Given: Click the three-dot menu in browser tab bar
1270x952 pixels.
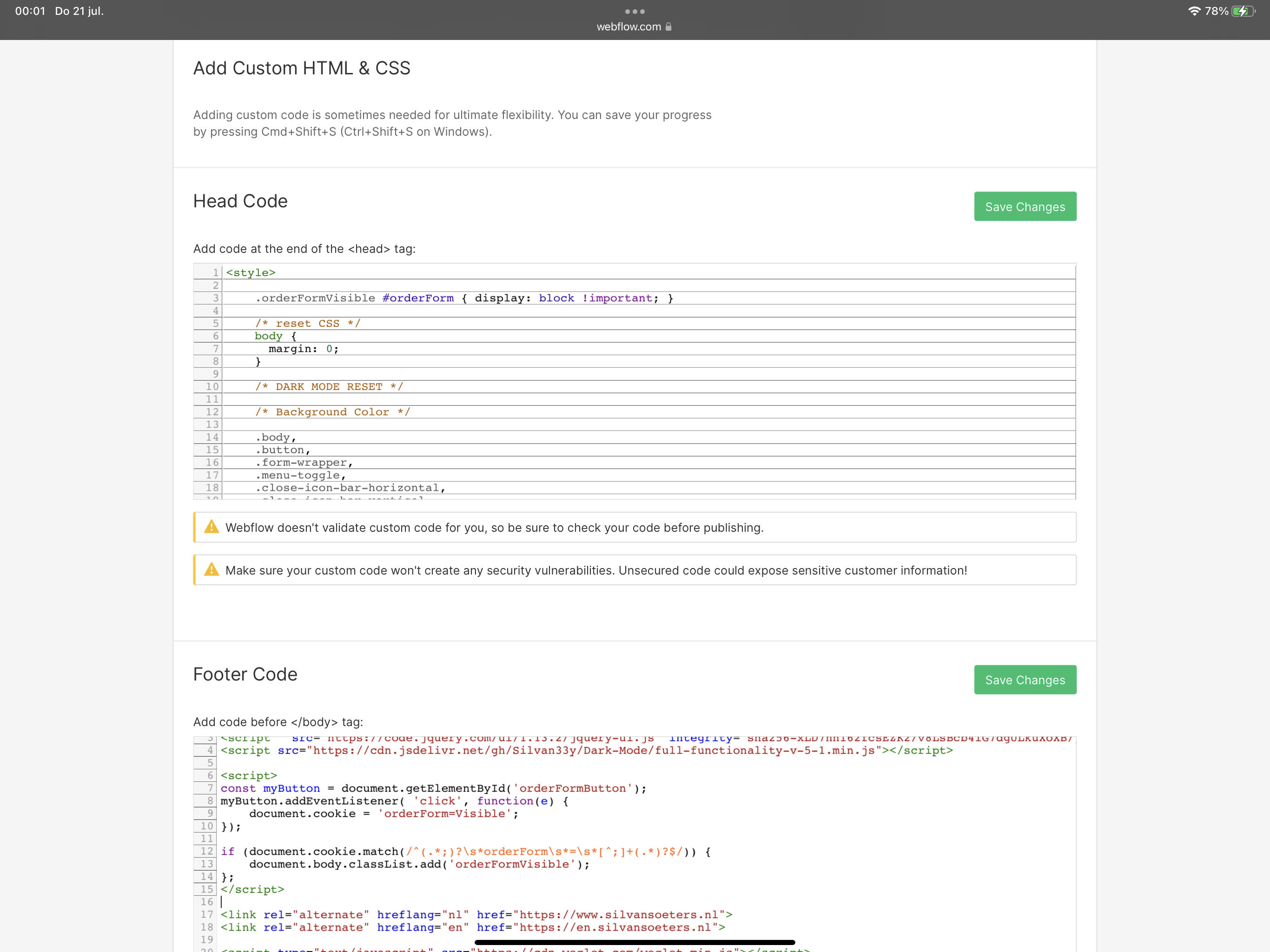Looking at the screenshot, I should [635, 10].
